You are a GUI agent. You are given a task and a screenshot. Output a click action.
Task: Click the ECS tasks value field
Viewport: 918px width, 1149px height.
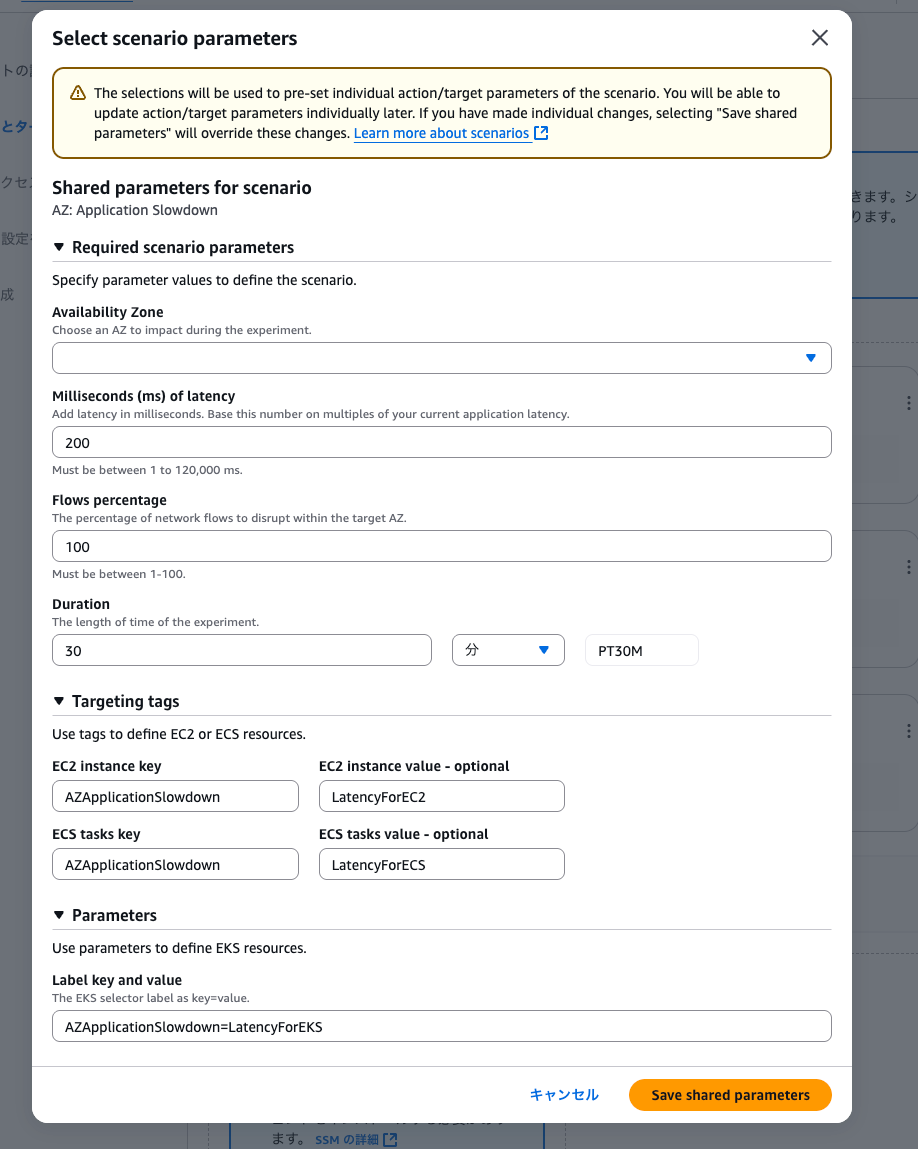point(441,865)
